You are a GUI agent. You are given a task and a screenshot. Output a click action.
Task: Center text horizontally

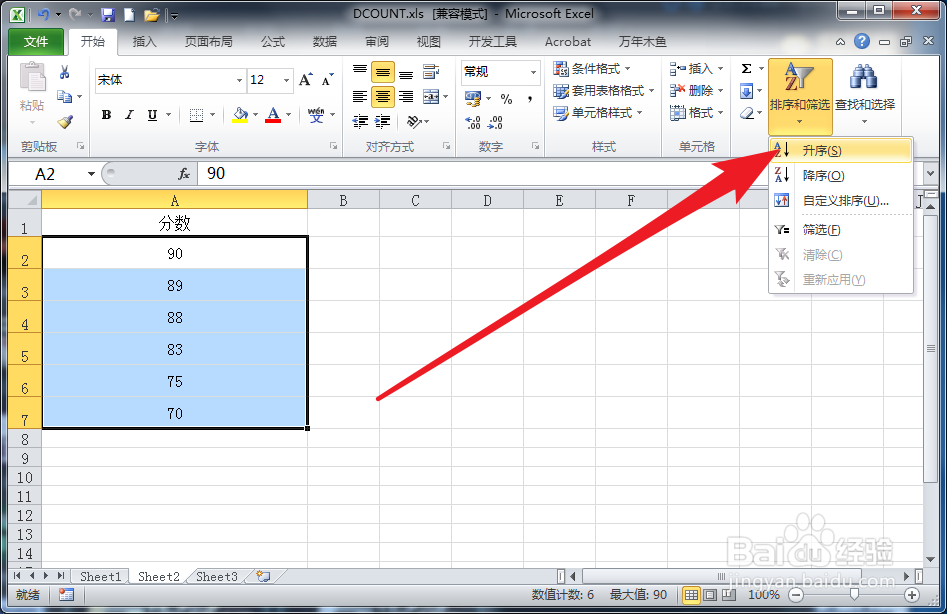click(383, 97)
